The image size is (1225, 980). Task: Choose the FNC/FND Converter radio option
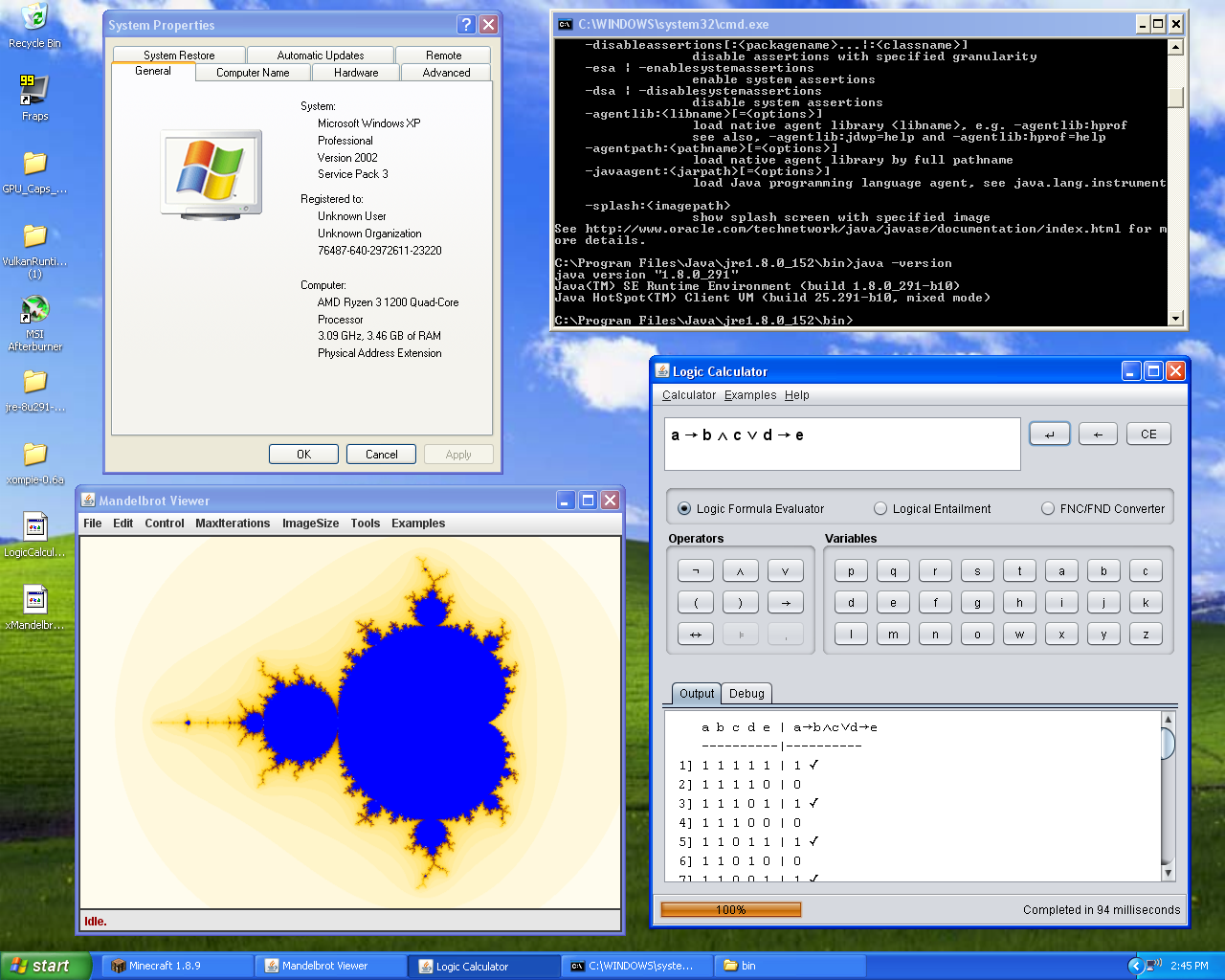[1048, 509]
